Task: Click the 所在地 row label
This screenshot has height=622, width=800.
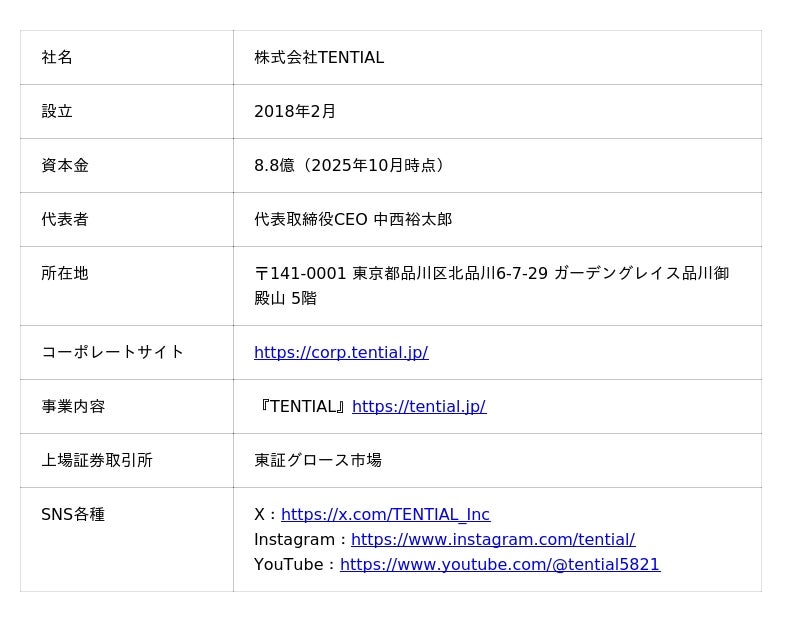Action: [x=65, y=273]
